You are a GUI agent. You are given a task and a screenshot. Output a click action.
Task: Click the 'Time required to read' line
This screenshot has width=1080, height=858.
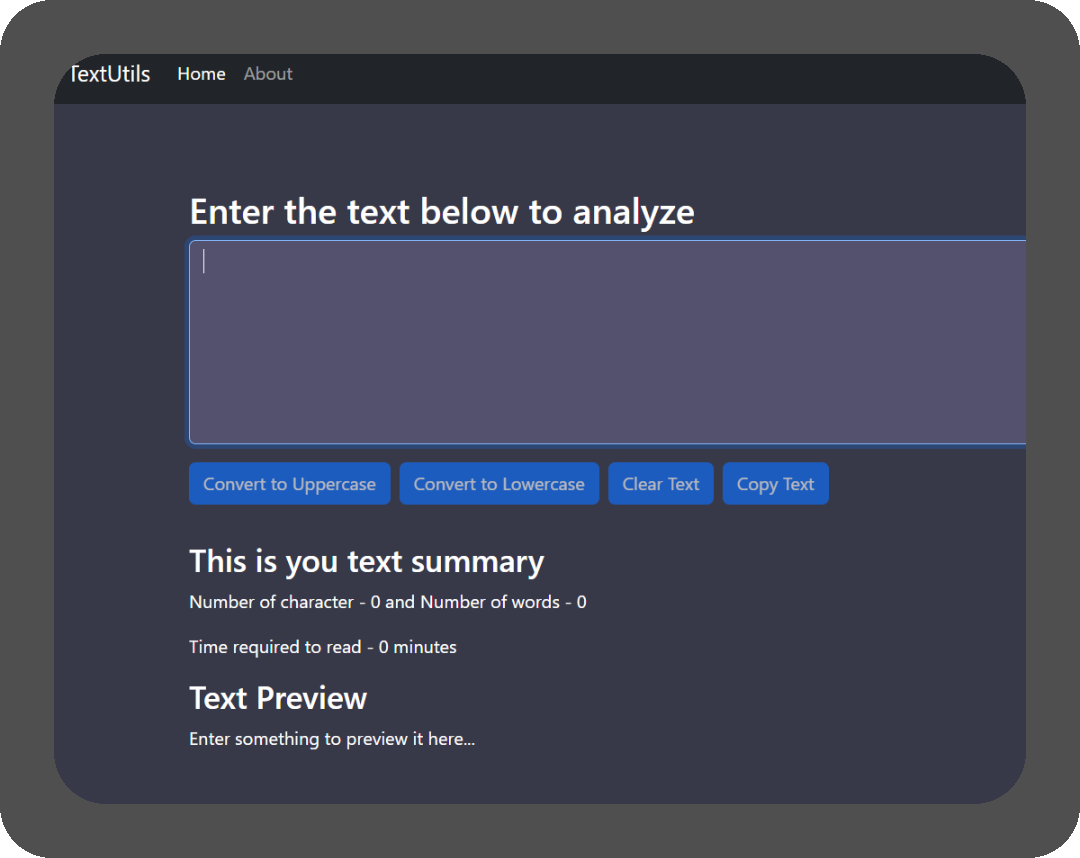pyautogui.click(x=322, y=647)
